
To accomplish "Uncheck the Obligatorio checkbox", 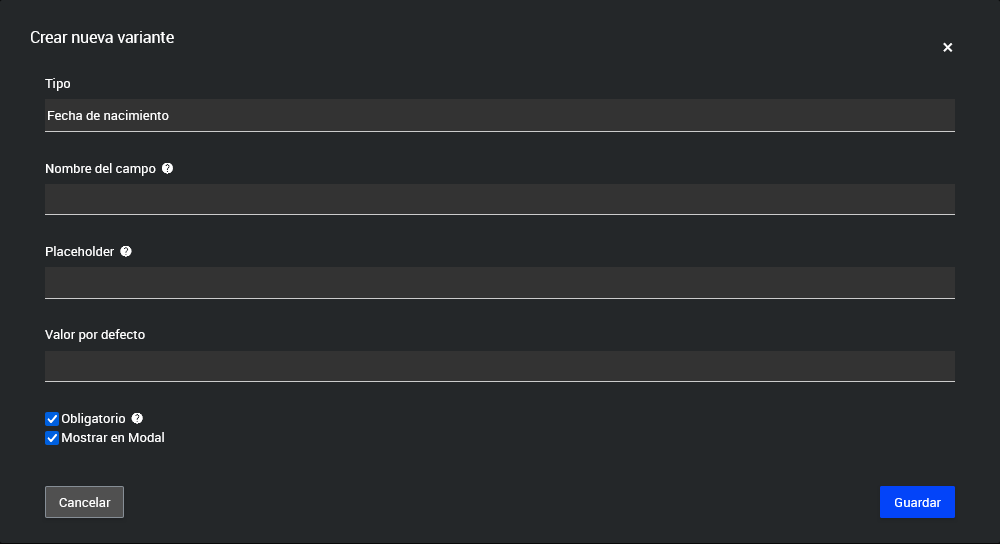I will [53, 419].
